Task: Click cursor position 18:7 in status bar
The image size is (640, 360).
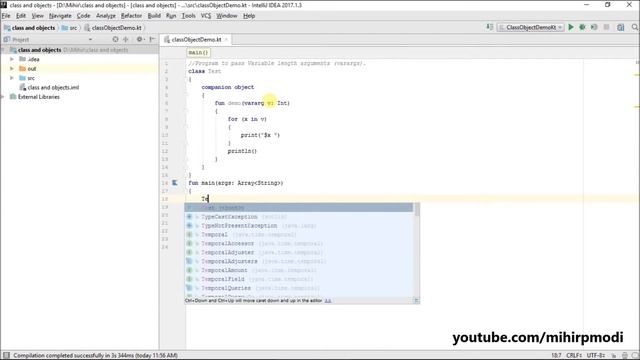Action: [556, 356]
